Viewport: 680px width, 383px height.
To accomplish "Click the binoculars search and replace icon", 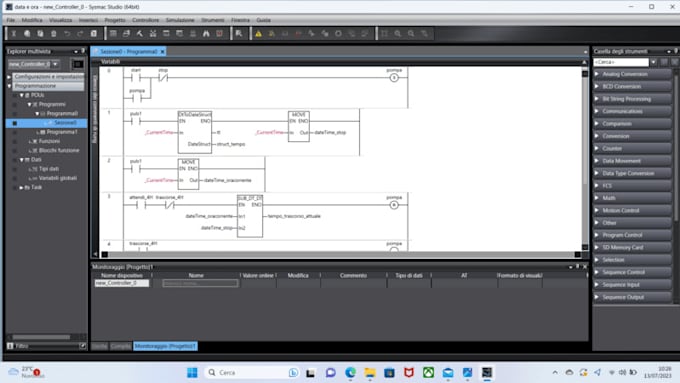I will 206,33.
